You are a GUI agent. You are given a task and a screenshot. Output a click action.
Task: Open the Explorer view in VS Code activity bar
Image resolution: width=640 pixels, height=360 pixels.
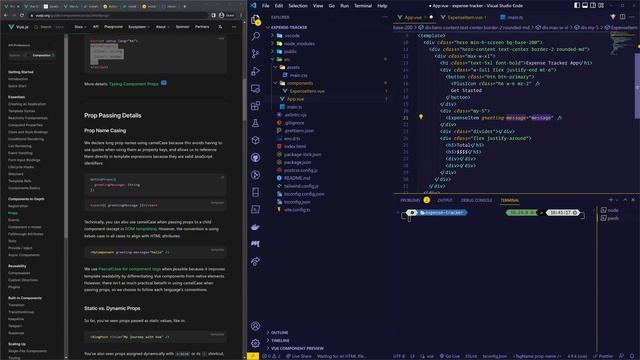tap(256, 20)
